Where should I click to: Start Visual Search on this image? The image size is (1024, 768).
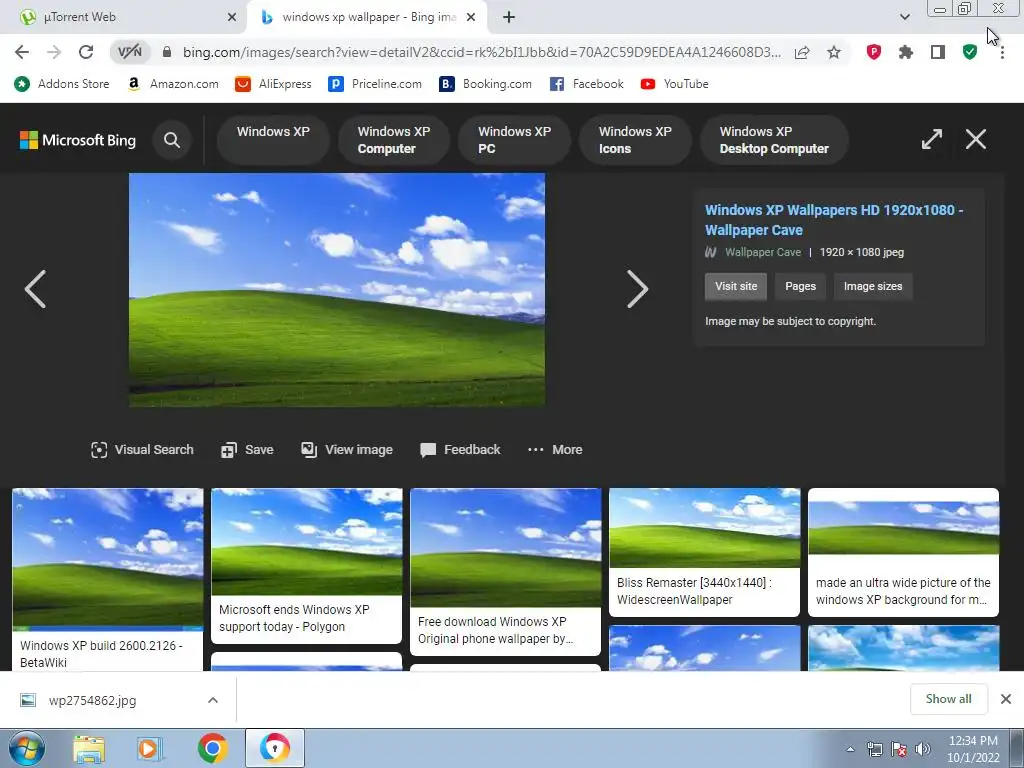[x=142, y=450]
